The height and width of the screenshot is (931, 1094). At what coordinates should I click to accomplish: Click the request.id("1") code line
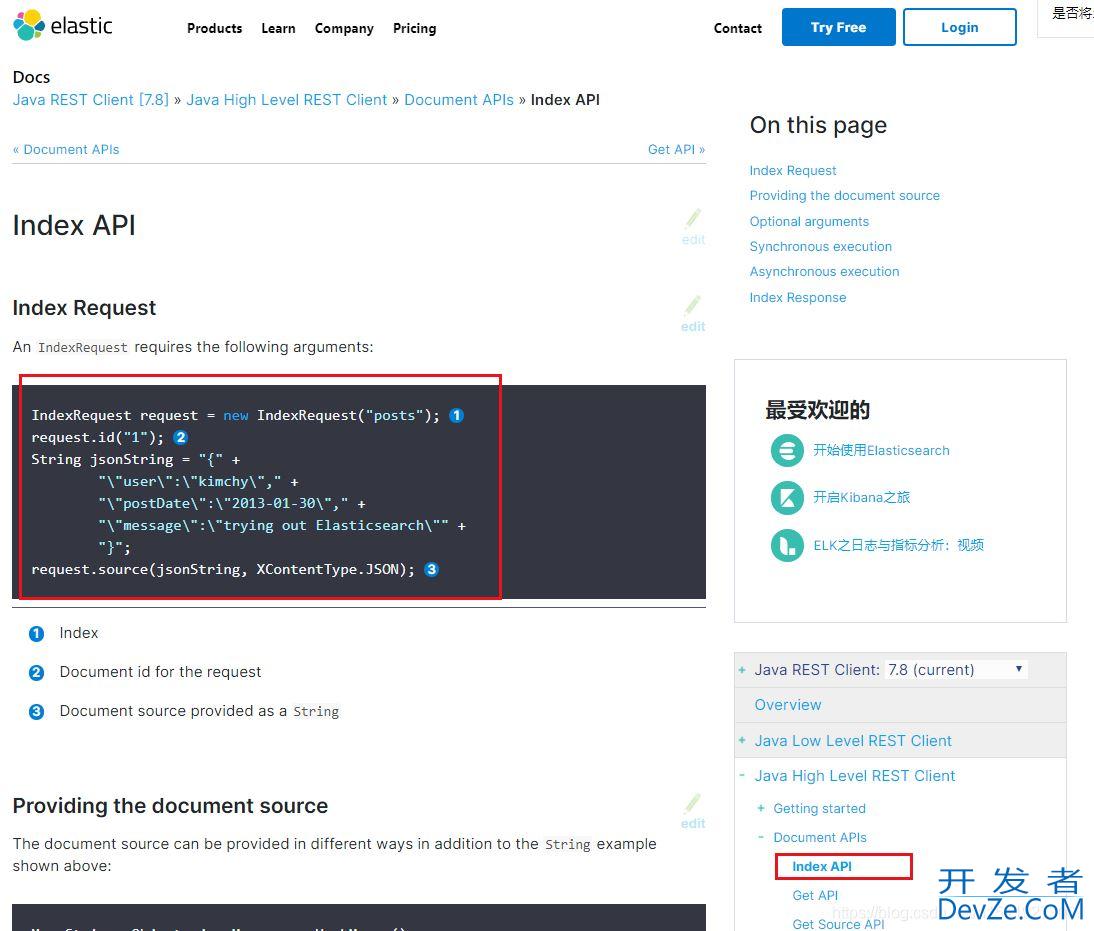point(98,438)
